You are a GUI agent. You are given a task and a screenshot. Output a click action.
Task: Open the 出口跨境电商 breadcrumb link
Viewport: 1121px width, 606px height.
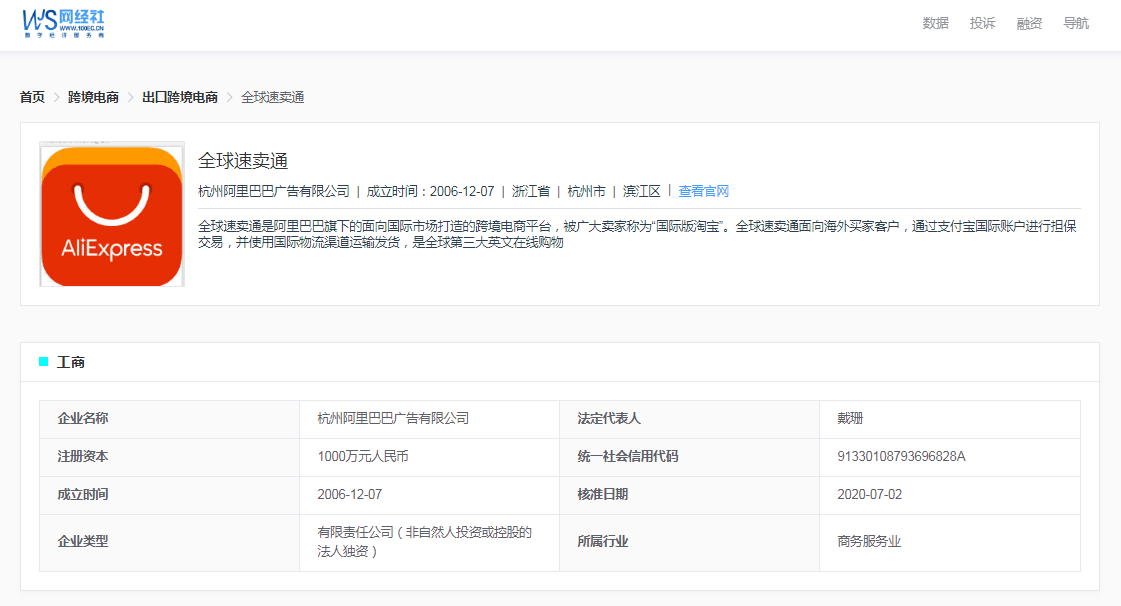tap(179, 97)
